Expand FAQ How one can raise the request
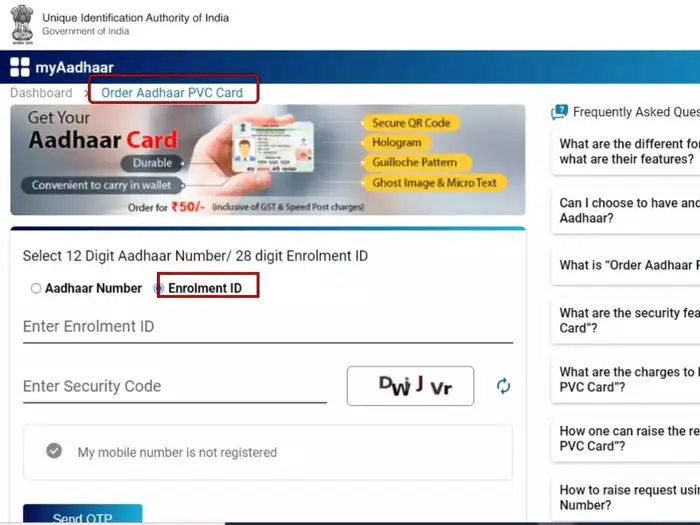This screenshot has height=525, width=700. (x=625, y=438)
